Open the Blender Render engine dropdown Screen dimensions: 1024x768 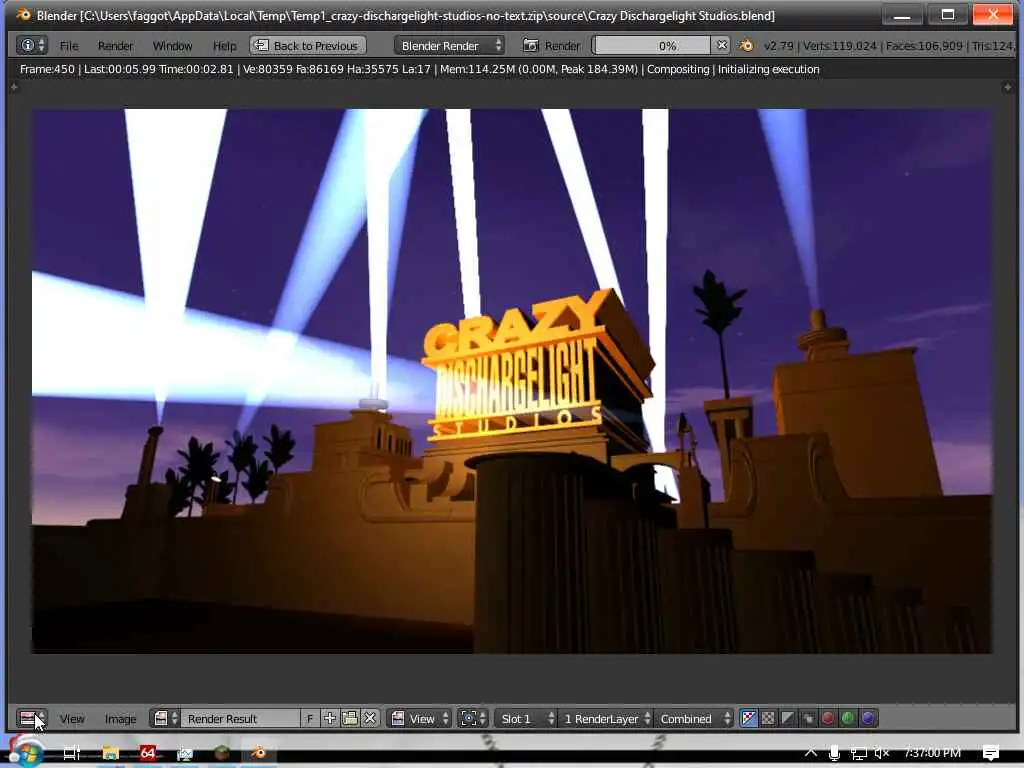coord(449,45)
